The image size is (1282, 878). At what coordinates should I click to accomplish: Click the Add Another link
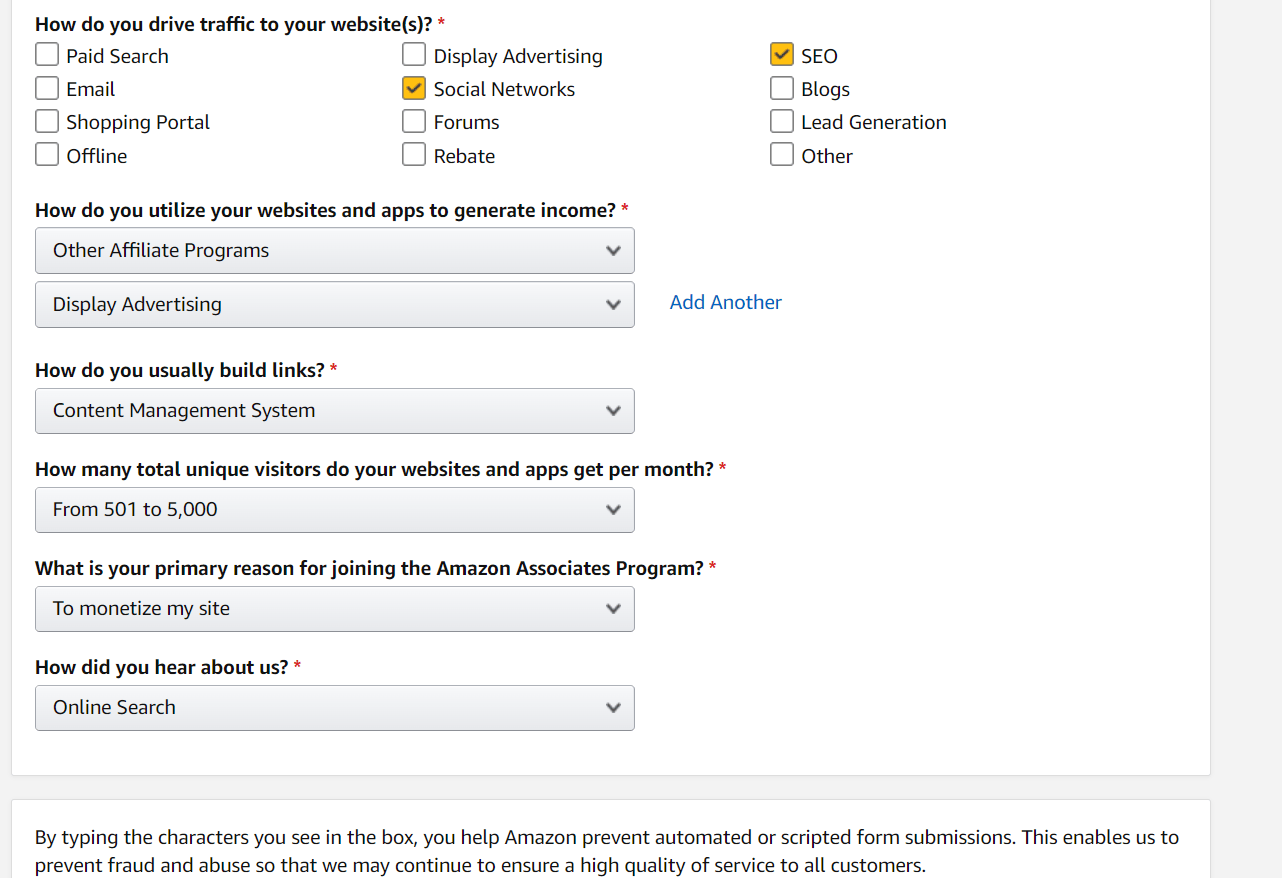coord(726,302)
